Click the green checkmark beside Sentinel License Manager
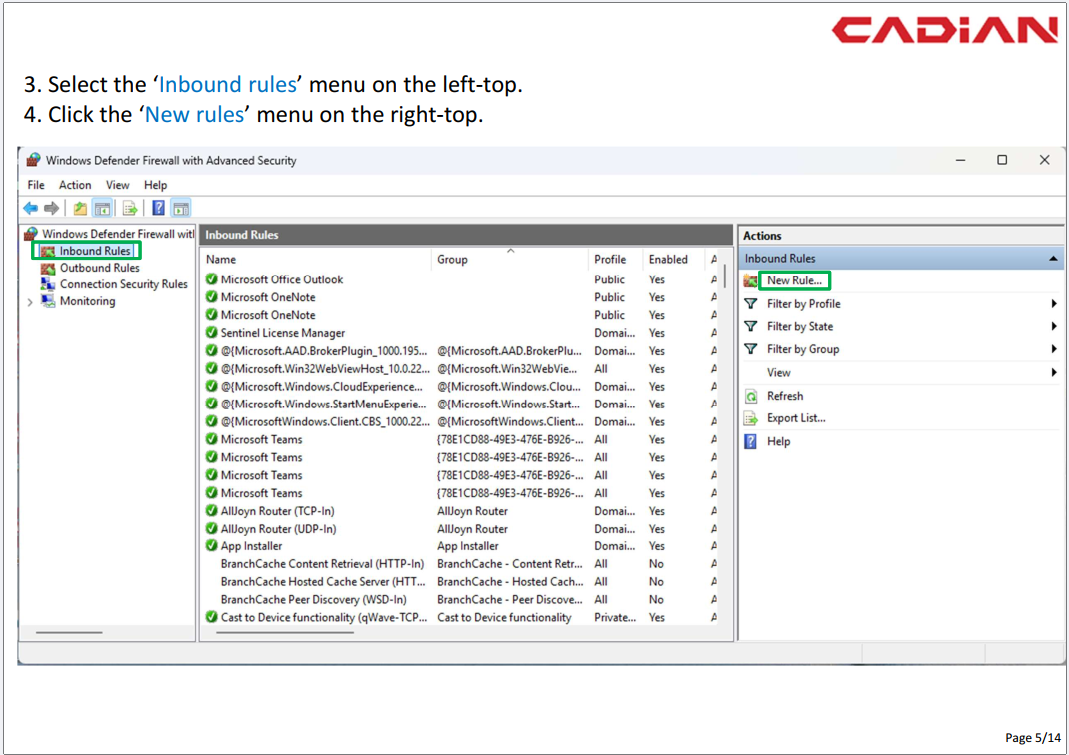This screenshot has width=1069, height=755. click(212, 333)
